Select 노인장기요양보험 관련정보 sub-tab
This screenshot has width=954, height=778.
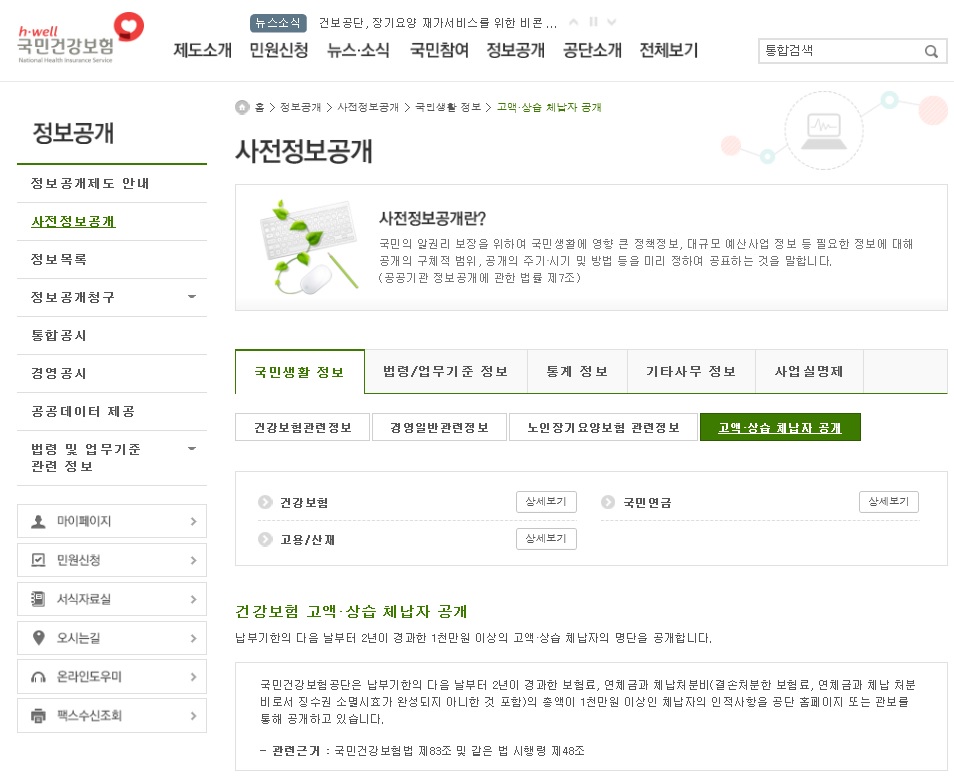coord(604,428)
